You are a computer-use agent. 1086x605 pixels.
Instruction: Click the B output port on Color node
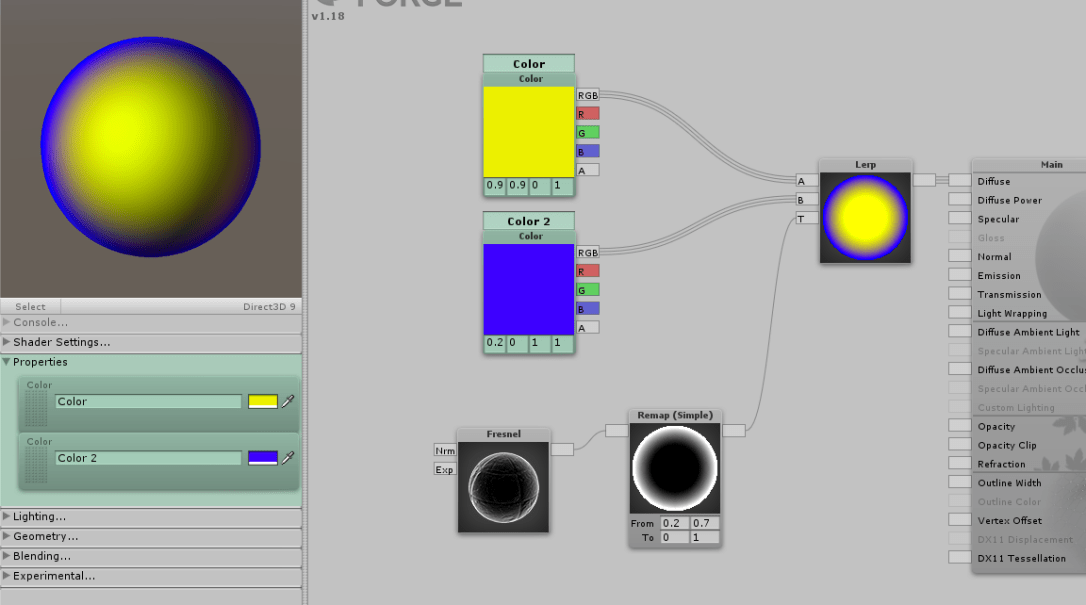coord(588,150)
